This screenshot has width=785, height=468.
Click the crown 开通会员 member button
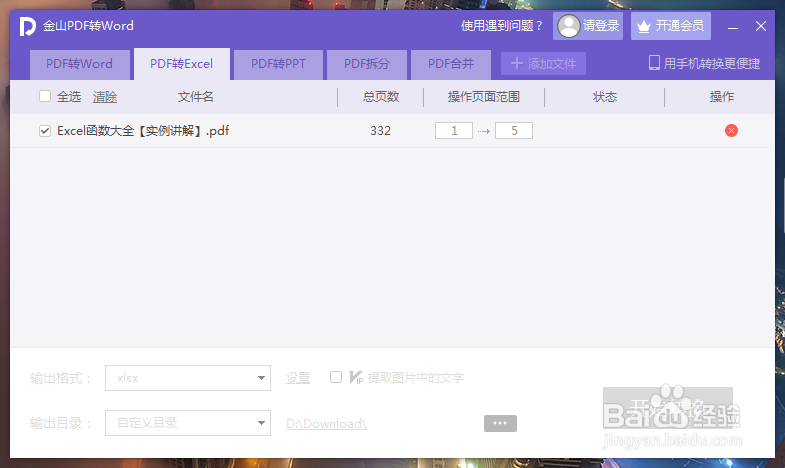coord(671,26)
